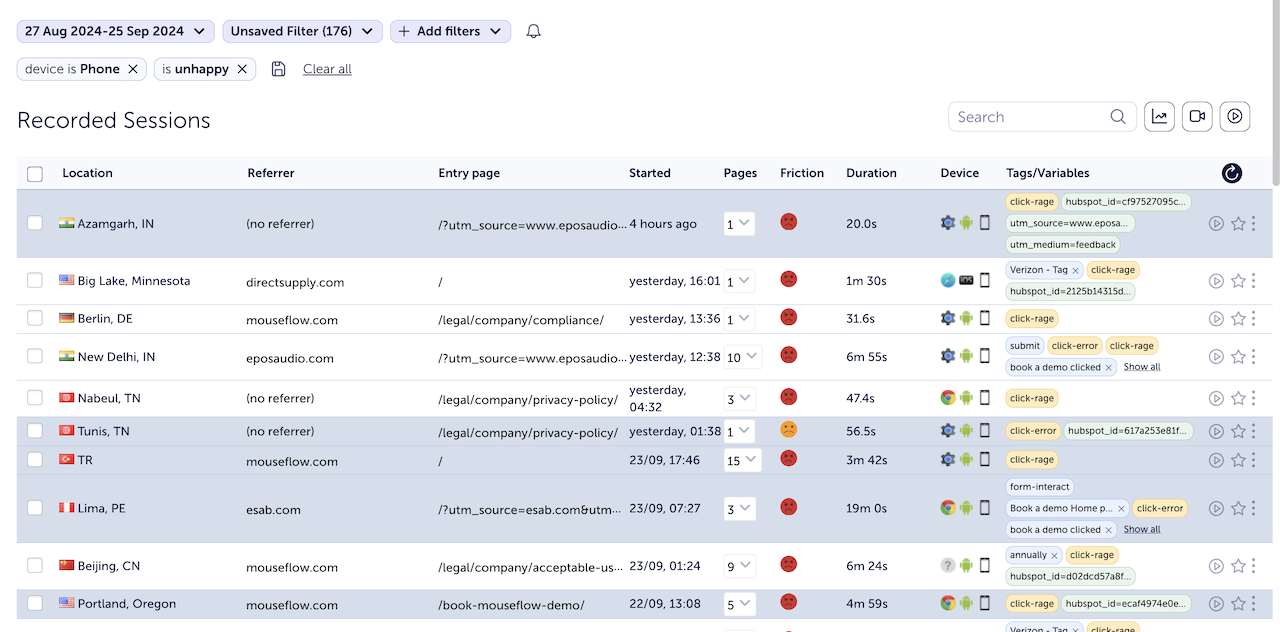Open the alerts bell icon

(x=534, y=31)
